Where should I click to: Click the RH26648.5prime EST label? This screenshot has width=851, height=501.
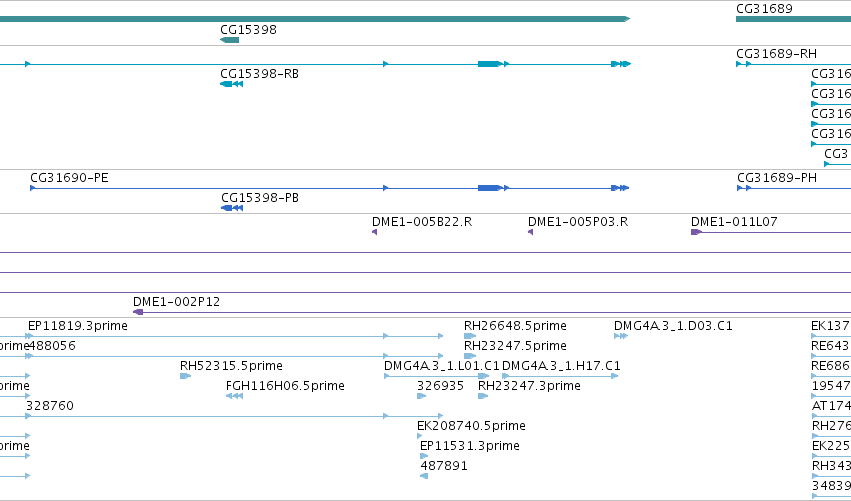pos(515,326)
